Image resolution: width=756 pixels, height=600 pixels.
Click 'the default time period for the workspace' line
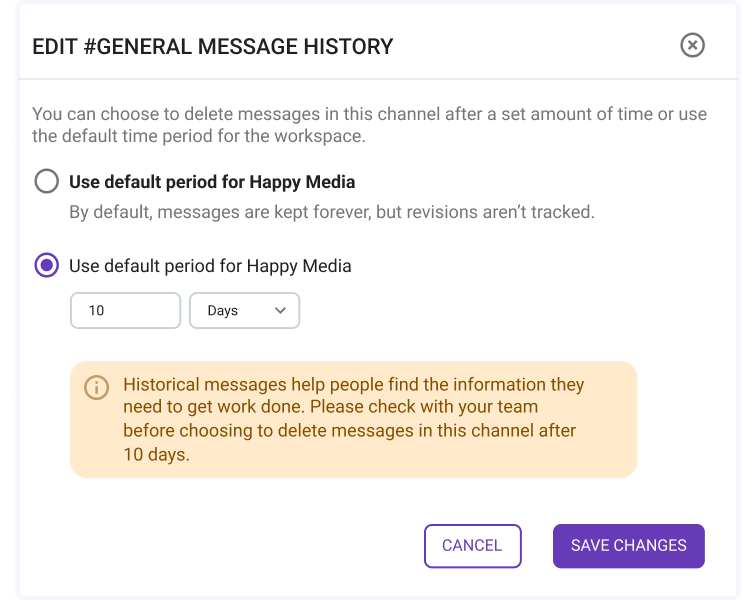[199, 136]
